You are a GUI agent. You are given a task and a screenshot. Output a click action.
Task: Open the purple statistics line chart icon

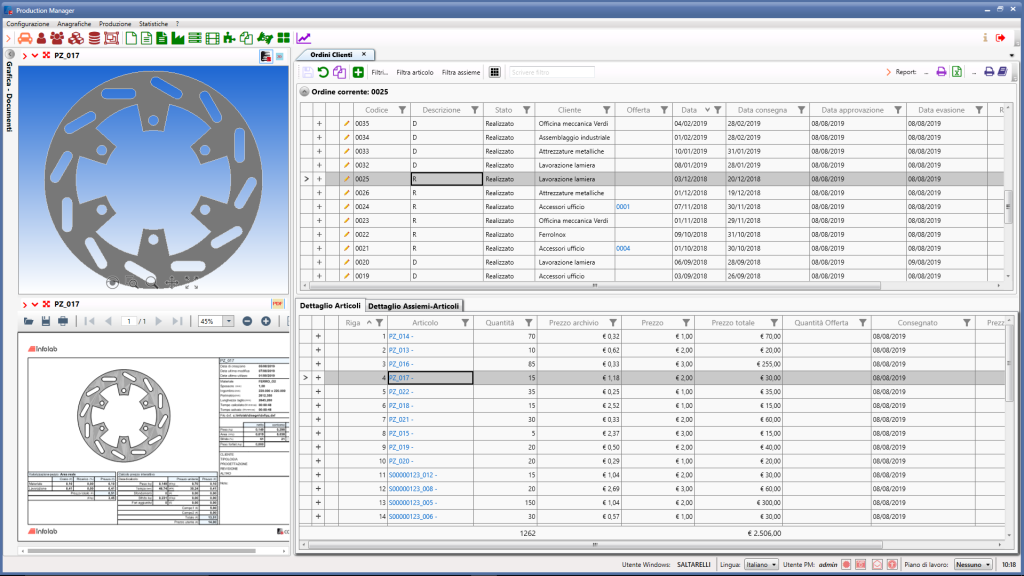coord(304,39)
